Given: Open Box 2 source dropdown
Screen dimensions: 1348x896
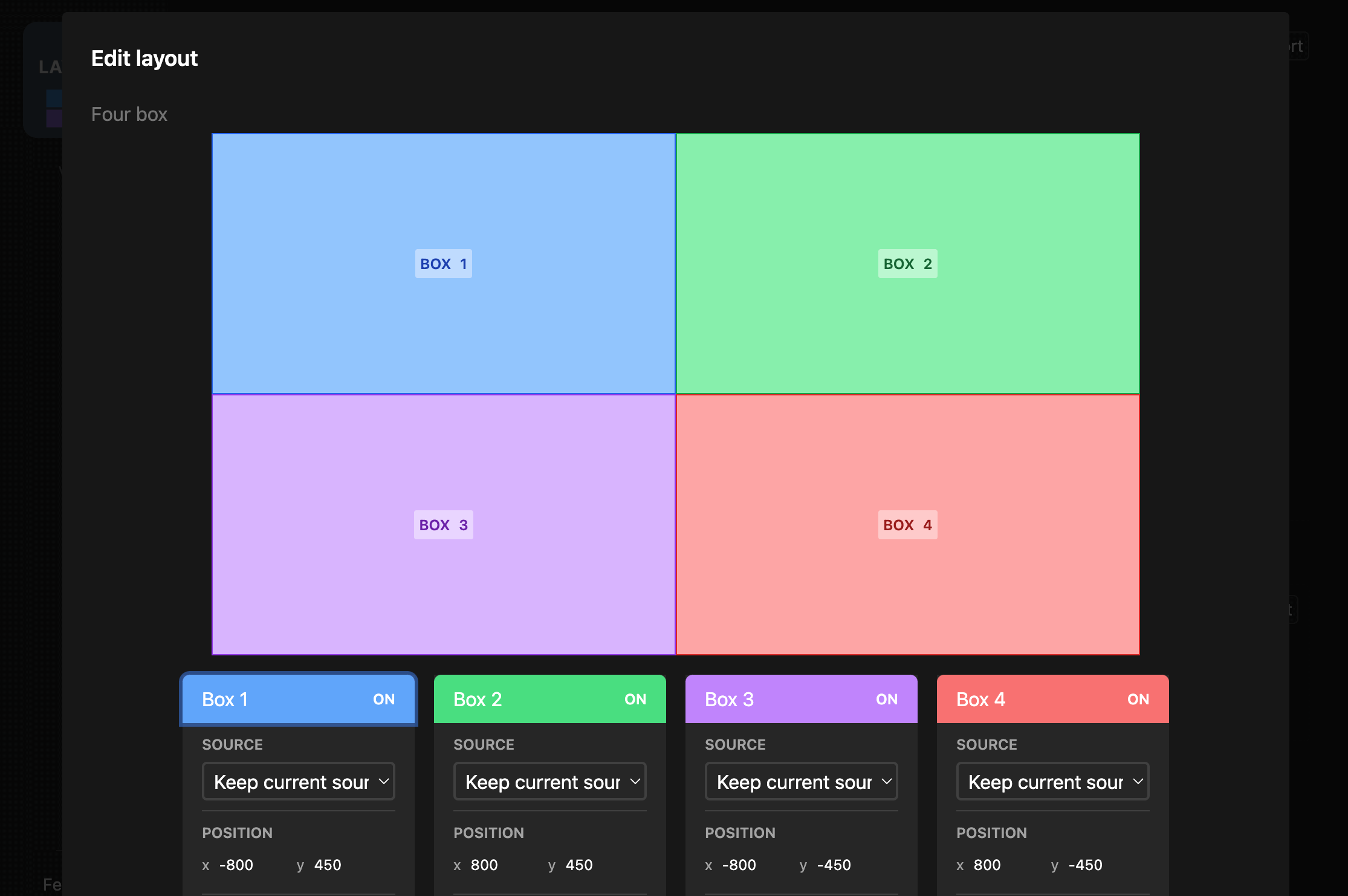Looking at the screenshot, I should point(550,782).
